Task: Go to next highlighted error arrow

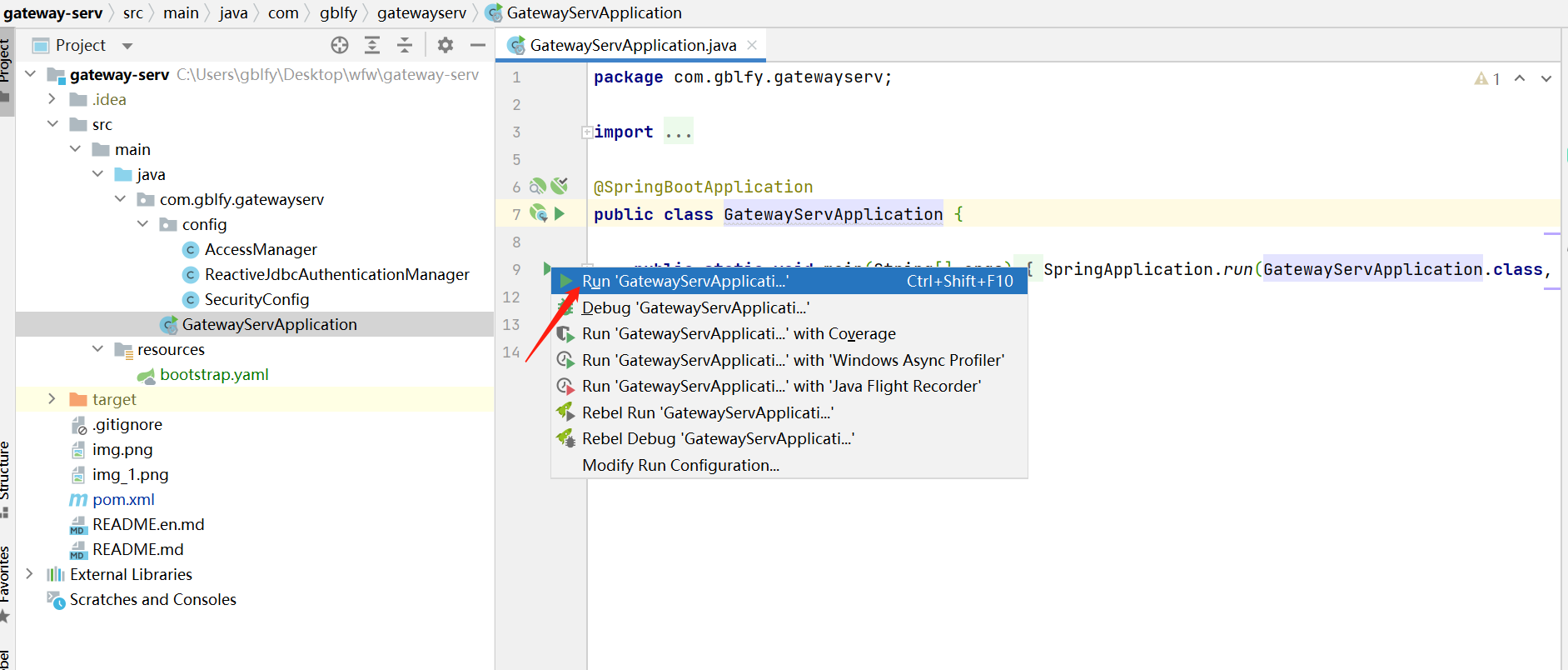Action: pyautogui.click(x=1546, y=78)
